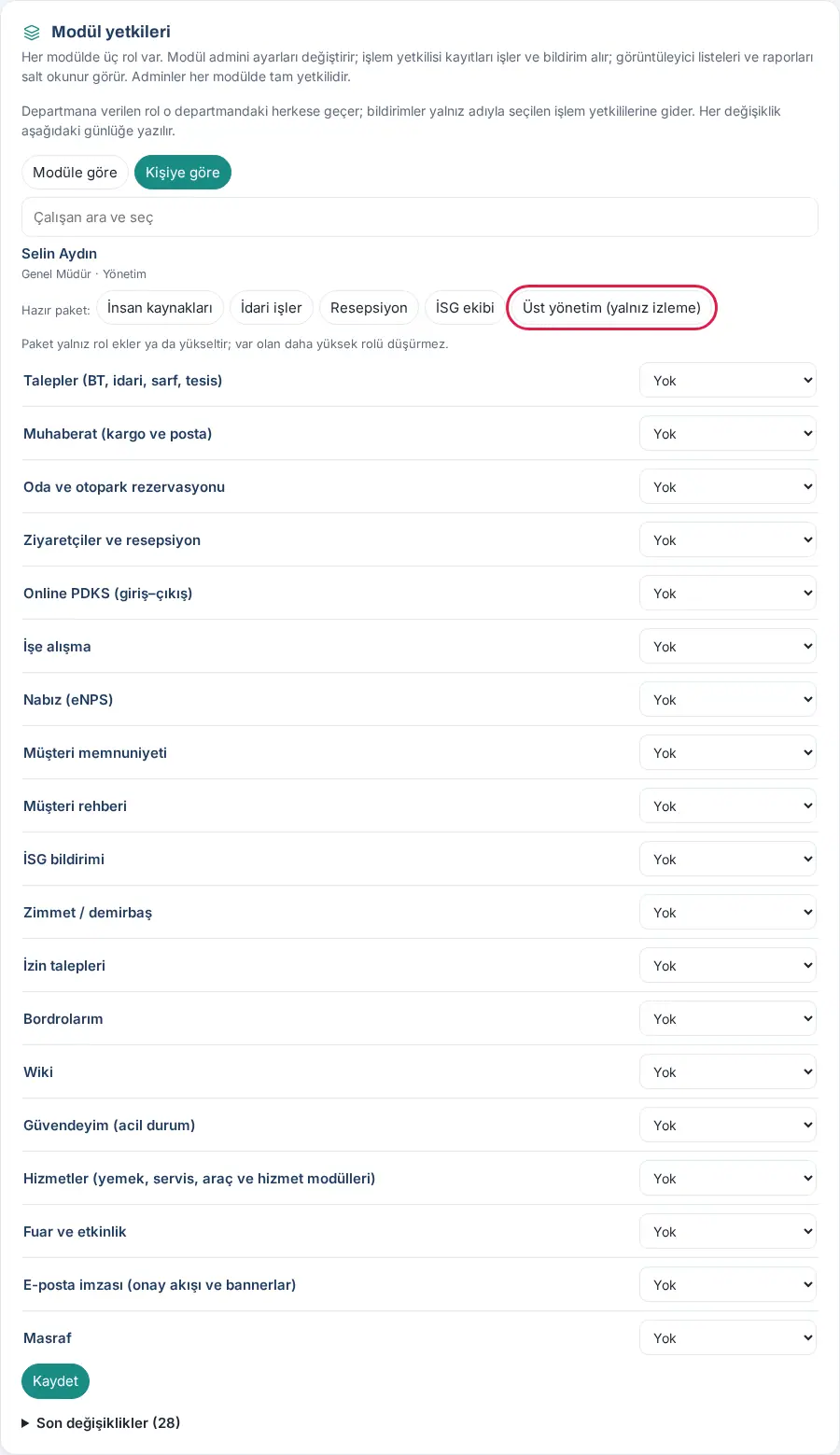This screenshot has height=1455, width=840.
Task: Focus the Çalışan ara ve seç field
Action: 420,217
